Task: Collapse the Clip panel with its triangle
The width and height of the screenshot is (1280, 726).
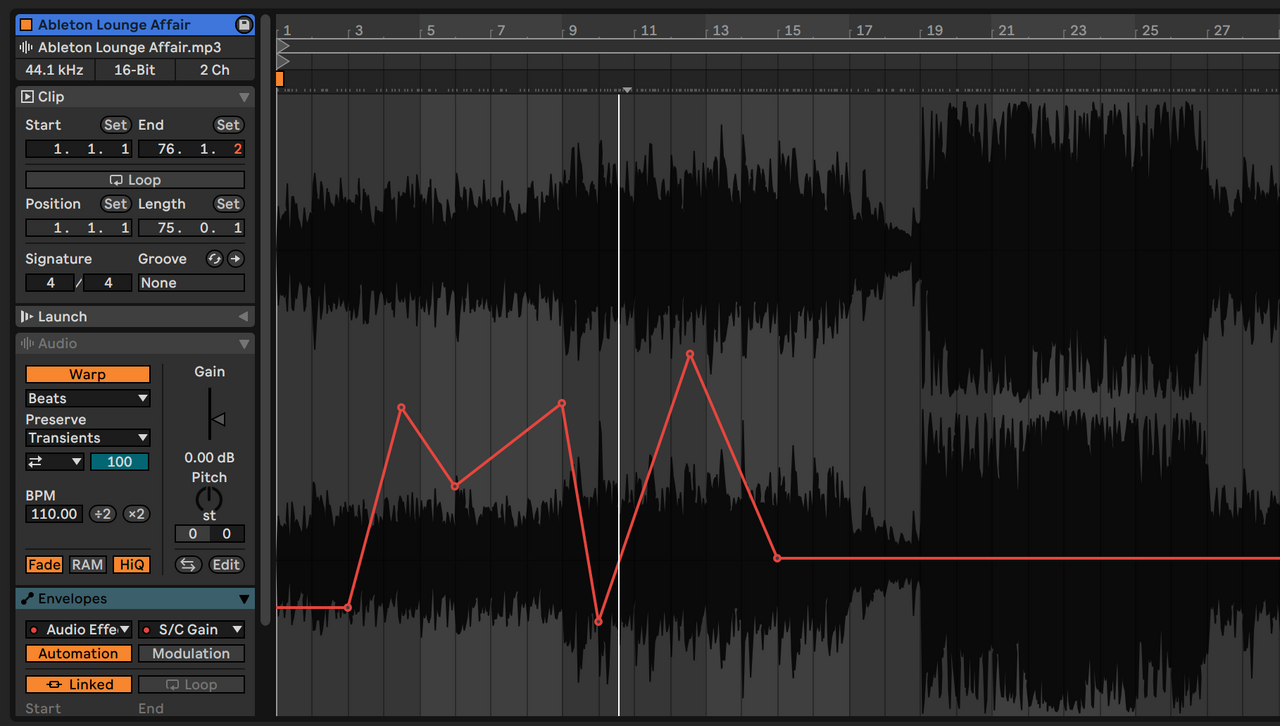Action: pyautogui.click(x=244, y=97)
